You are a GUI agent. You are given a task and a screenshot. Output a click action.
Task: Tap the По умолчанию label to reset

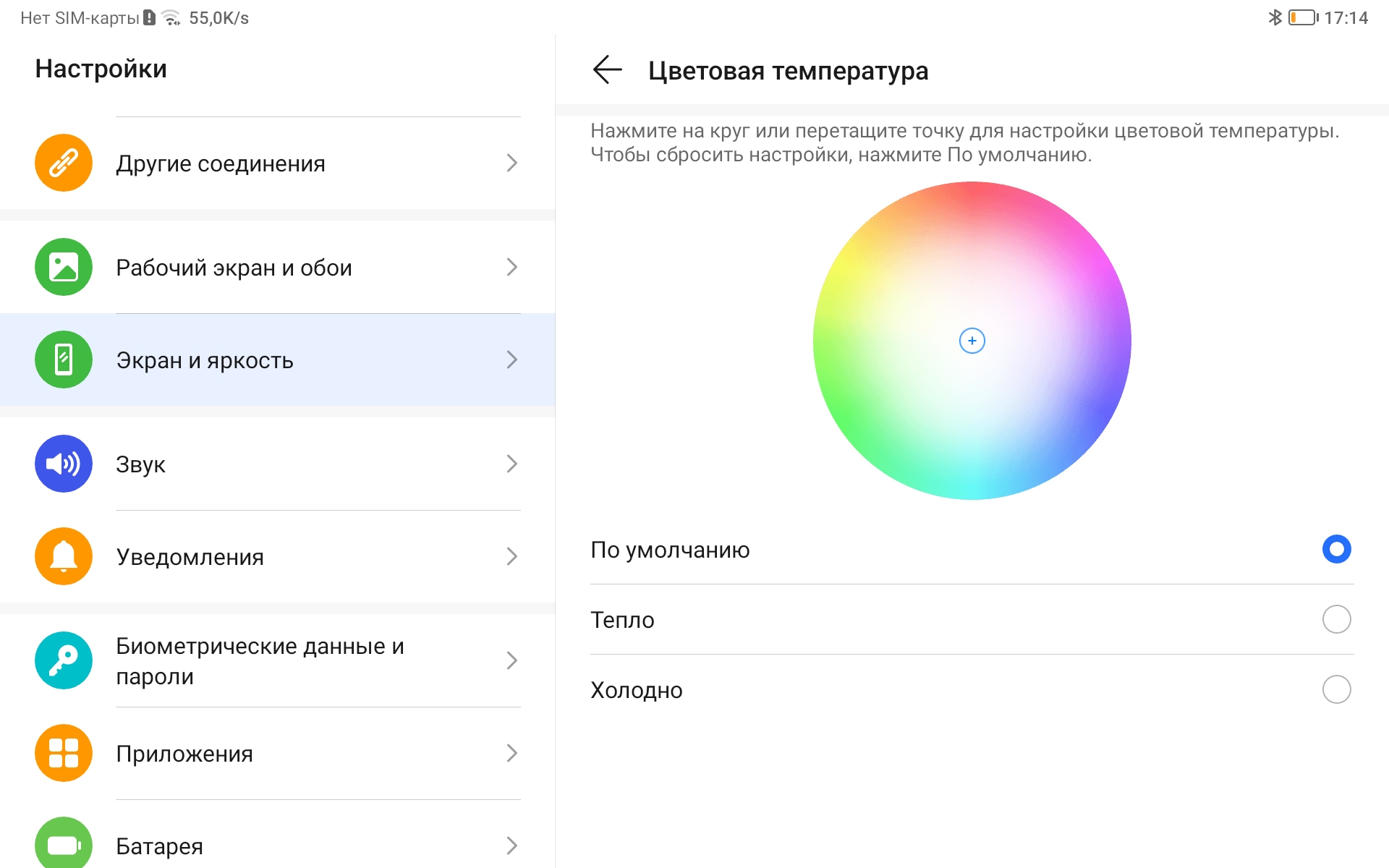[670, 550]
